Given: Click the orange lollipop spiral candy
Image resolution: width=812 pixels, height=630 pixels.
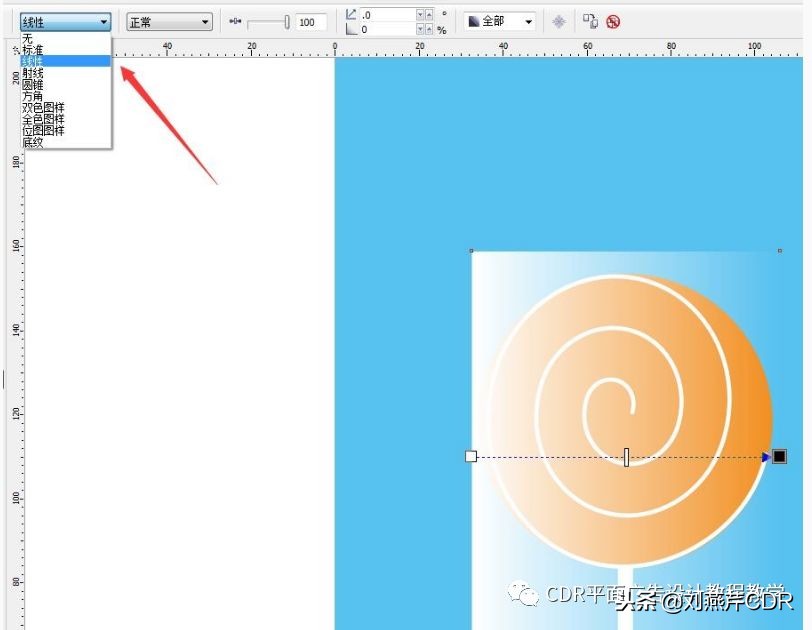Looking at the screenshot, I should click(x=629, y=419).
